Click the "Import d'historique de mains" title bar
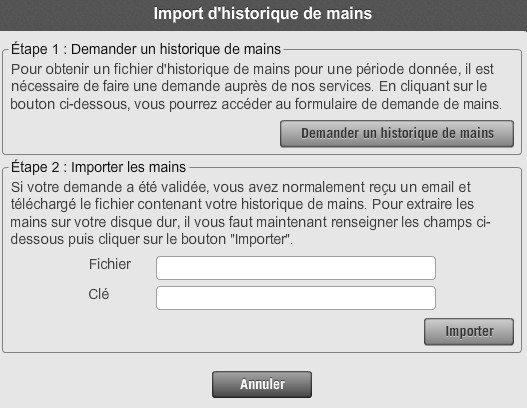The height and width of the screenshot is (408, 527). [x=264, y=15]
